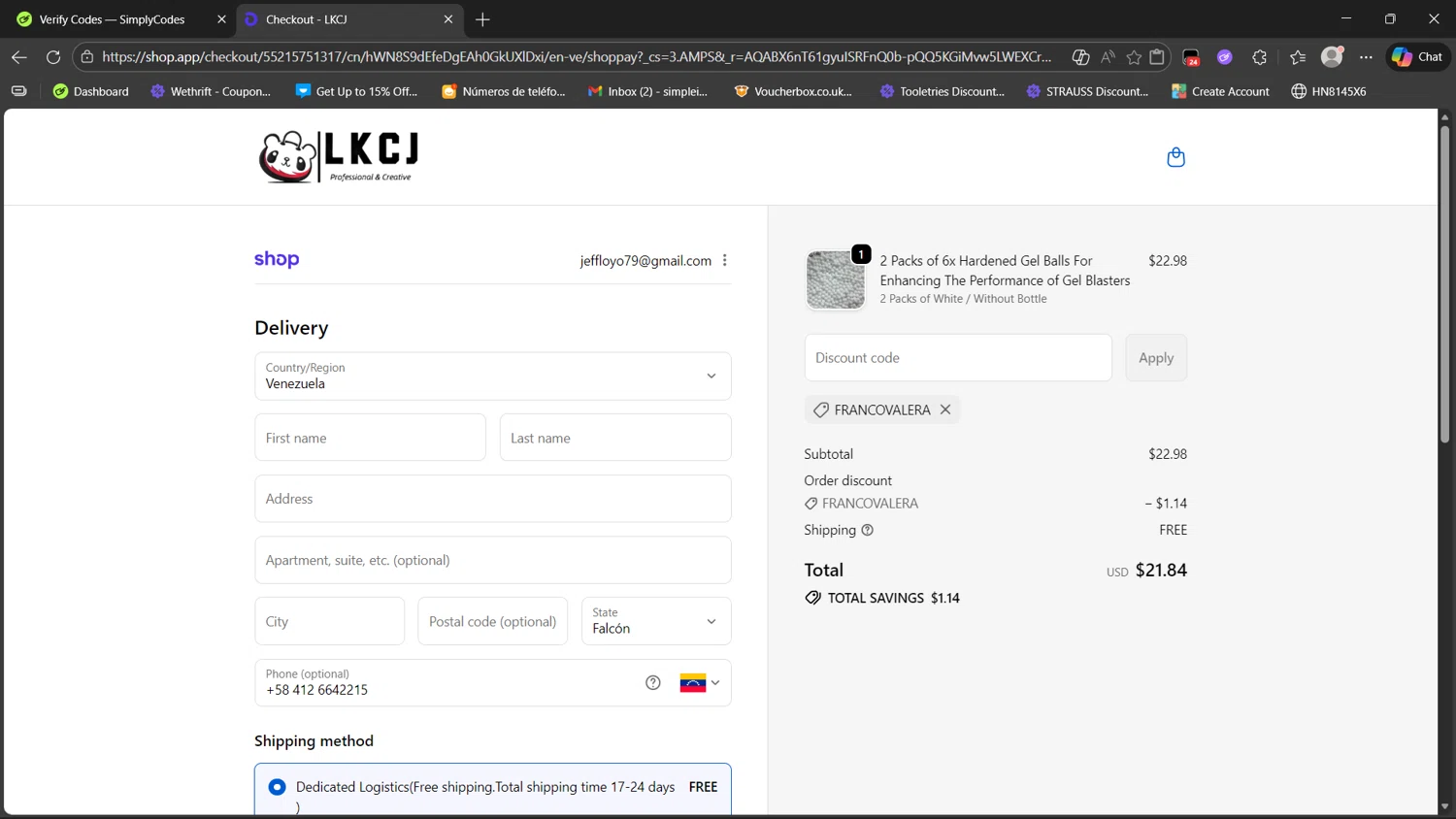Open the Dashboard bookmark
Screen dimensions: 1456x819
pos(90,91)
